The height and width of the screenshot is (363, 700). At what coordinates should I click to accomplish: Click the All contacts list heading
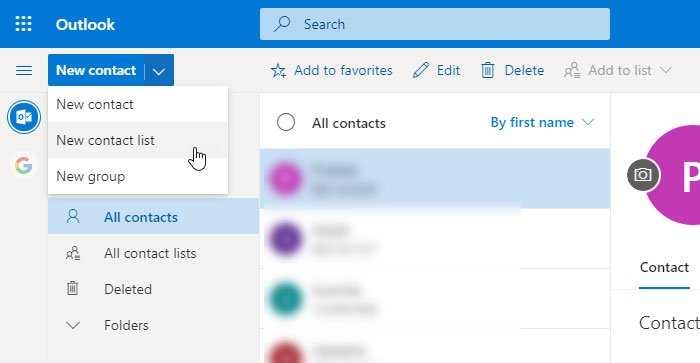(x=349, y=123)
